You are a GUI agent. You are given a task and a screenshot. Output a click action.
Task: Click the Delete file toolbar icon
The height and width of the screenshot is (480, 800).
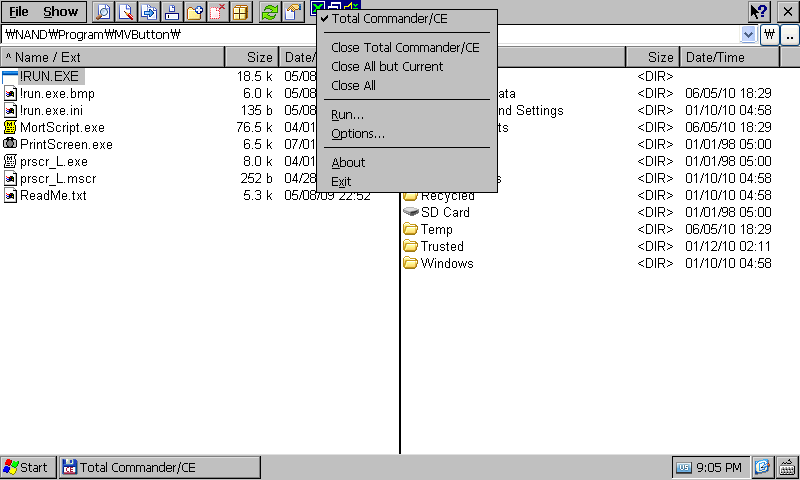coord(217,12)
